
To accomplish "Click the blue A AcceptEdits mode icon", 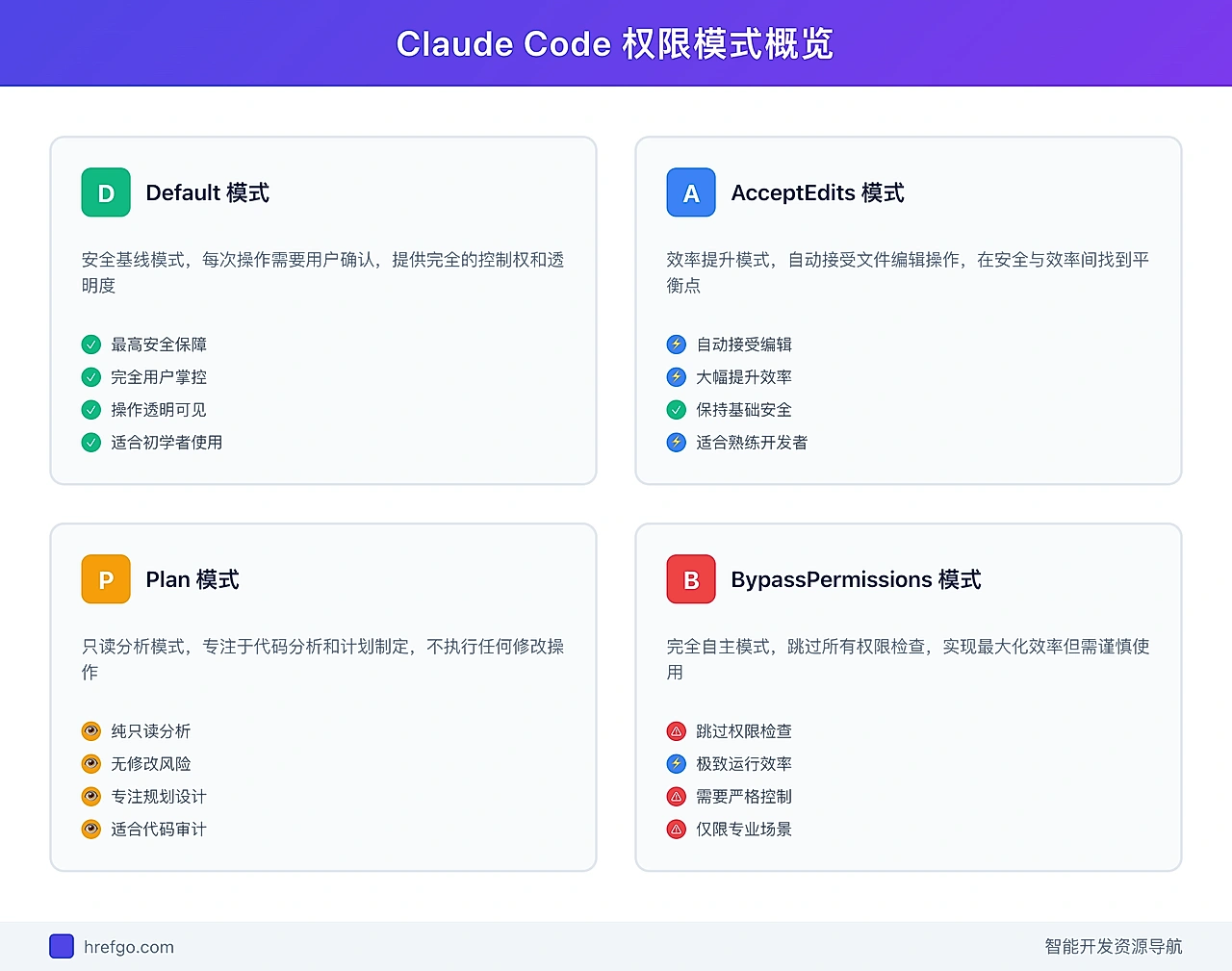I will tap(691, 192).
